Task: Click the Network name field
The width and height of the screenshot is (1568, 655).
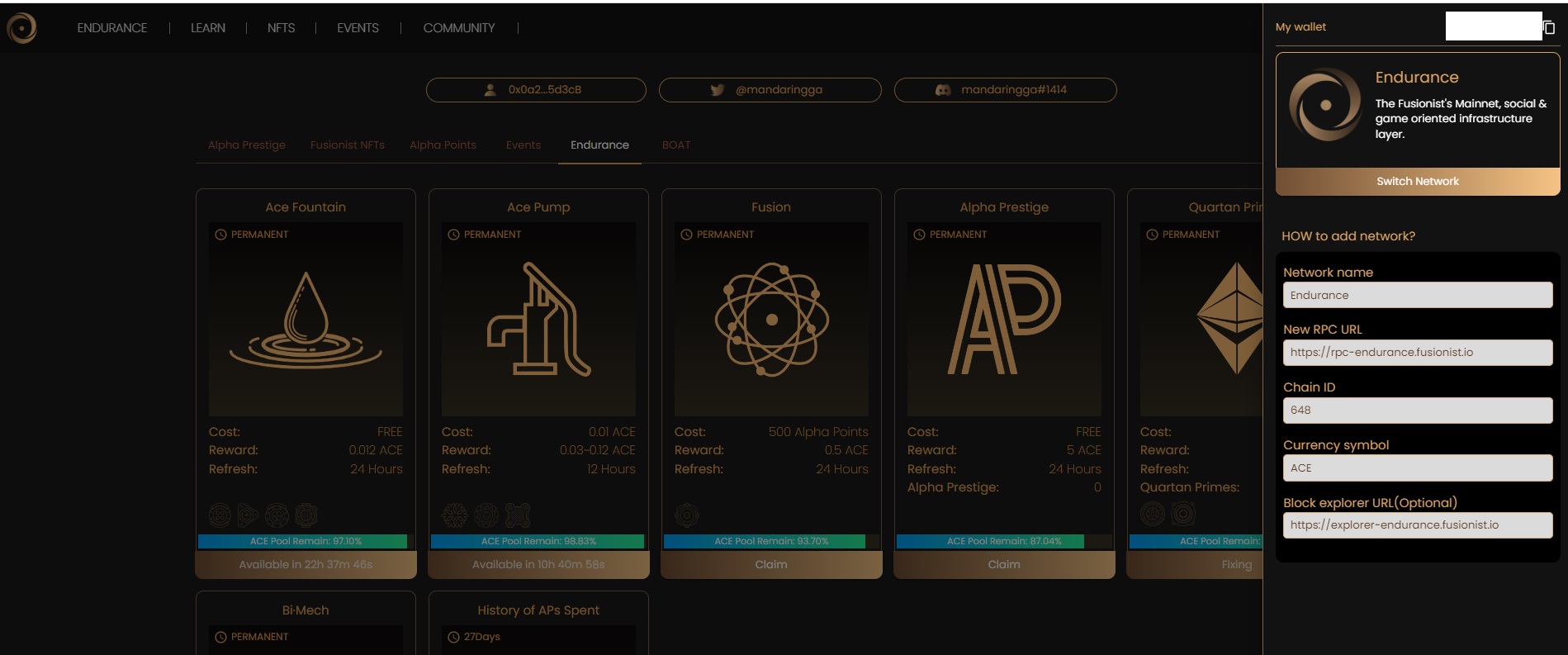Action: 1418,296
